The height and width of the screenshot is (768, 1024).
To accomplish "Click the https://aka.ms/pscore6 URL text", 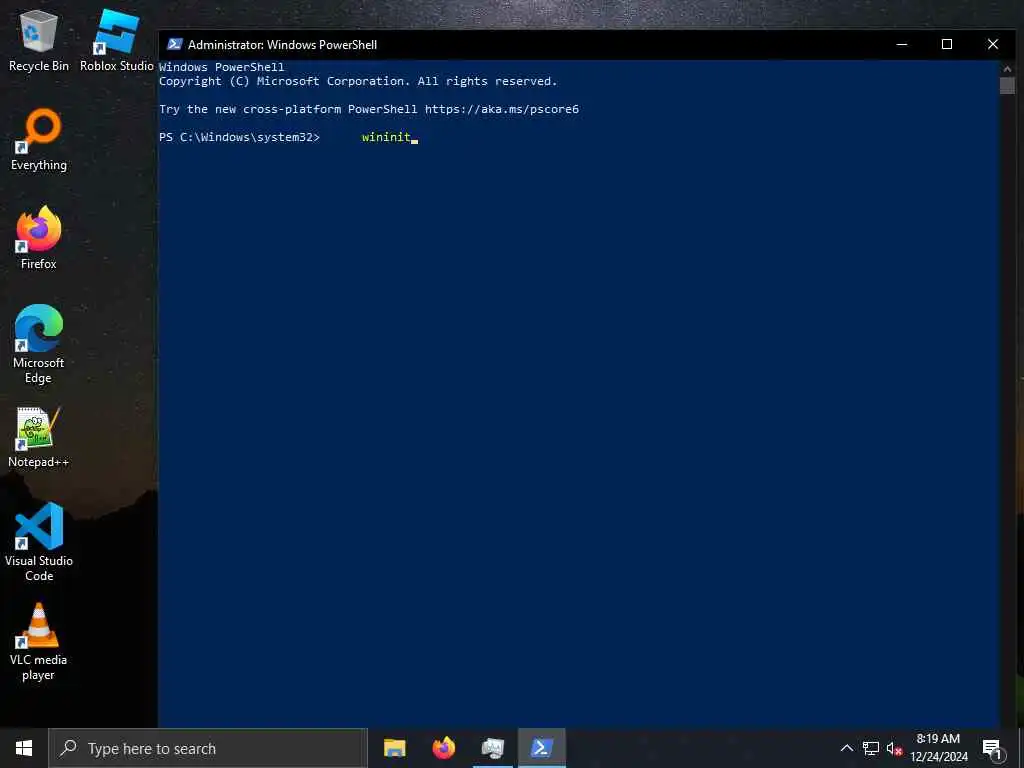I will point(502,109).
